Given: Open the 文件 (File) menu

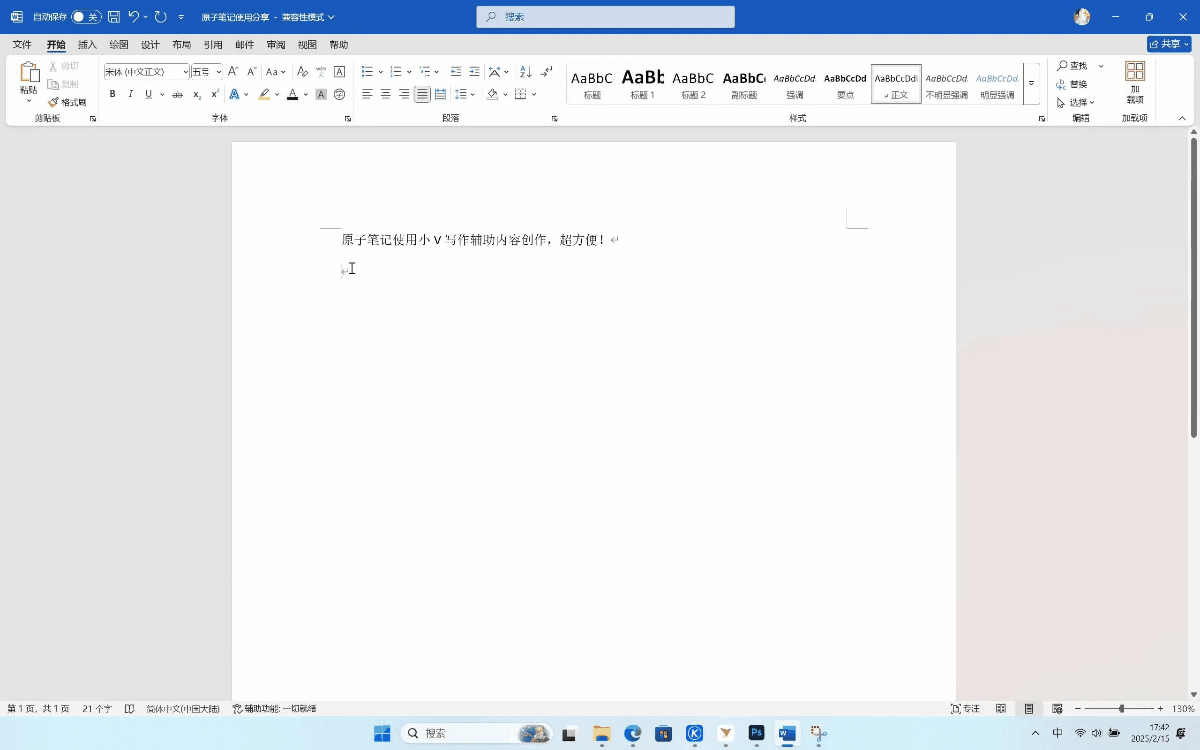Looking at the screenshot, I should click(x=22, y=45).
